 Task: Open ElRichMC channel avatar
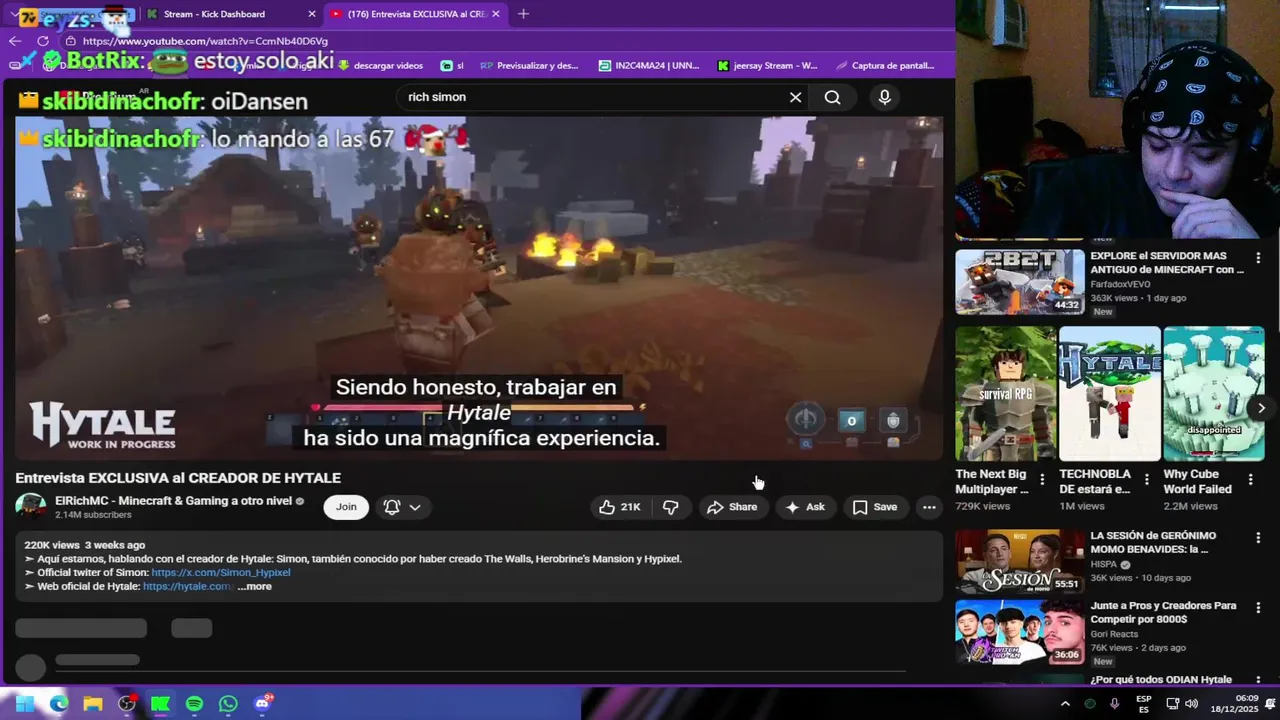coord(31,507)
